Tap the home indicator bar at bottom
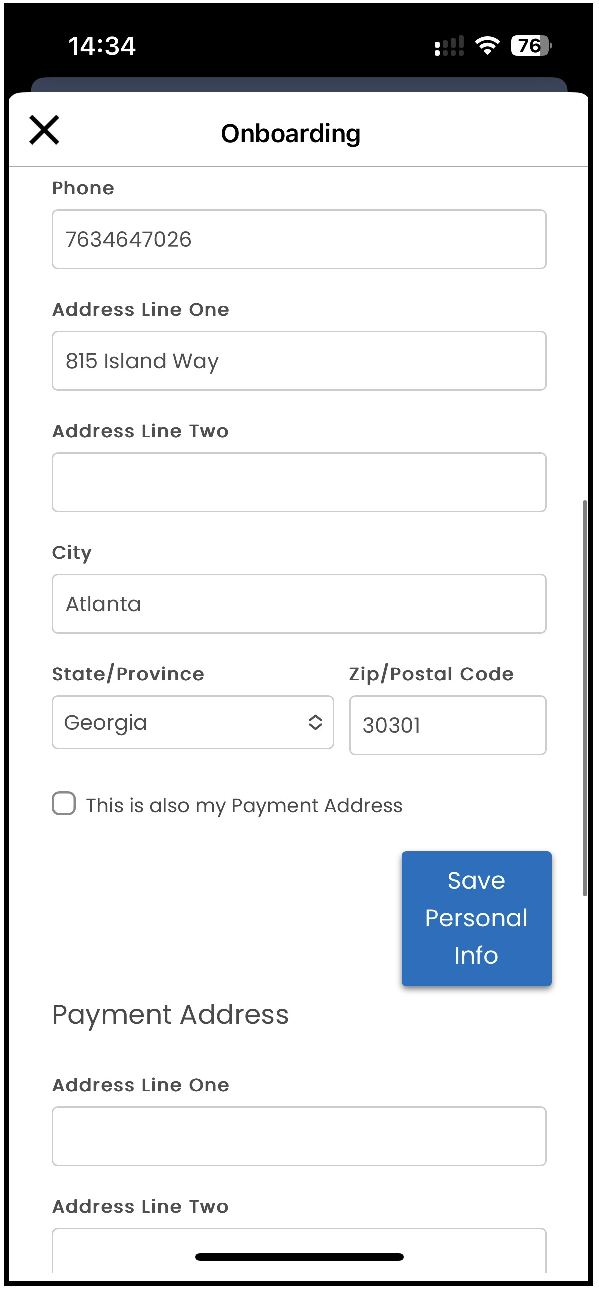599x1293 pixels. [300, 1257]
